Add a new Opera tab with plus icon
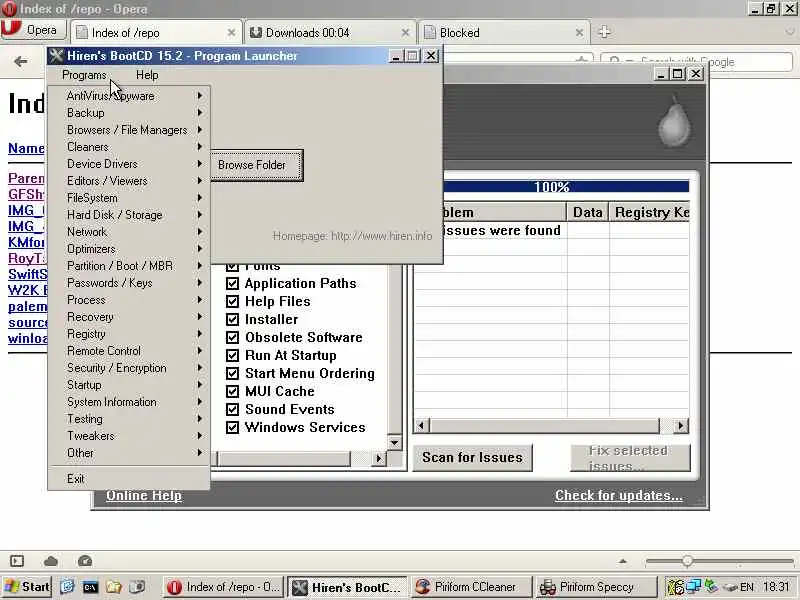The height and width of the screenshot is (600, 800). click(604, 32)
